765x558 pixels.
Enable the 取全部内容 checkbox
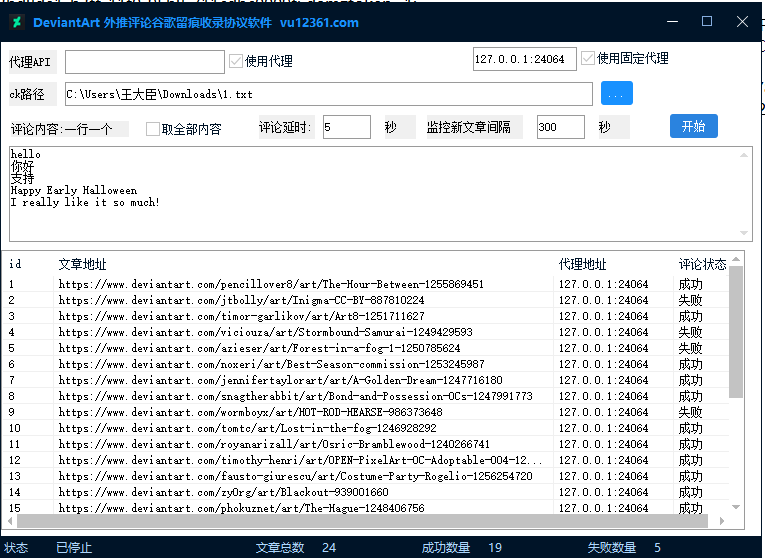pyautogui.click(x=153, y=129)
